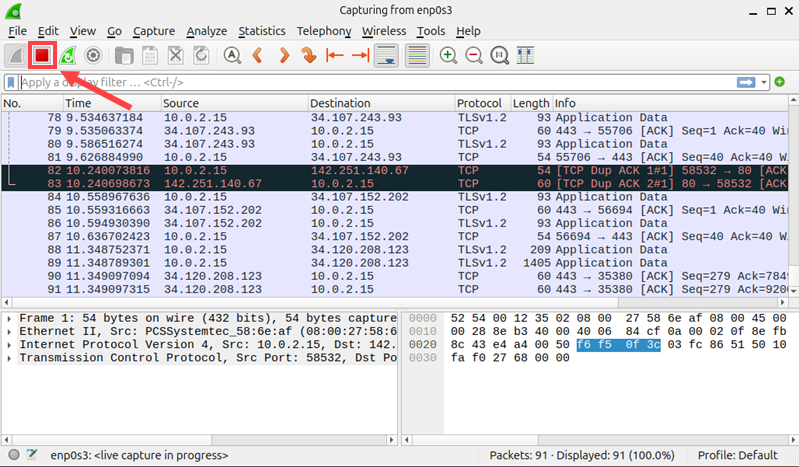Sort by the Destination column header
This screenshot has width=799, height=467.
coord(381,103)
